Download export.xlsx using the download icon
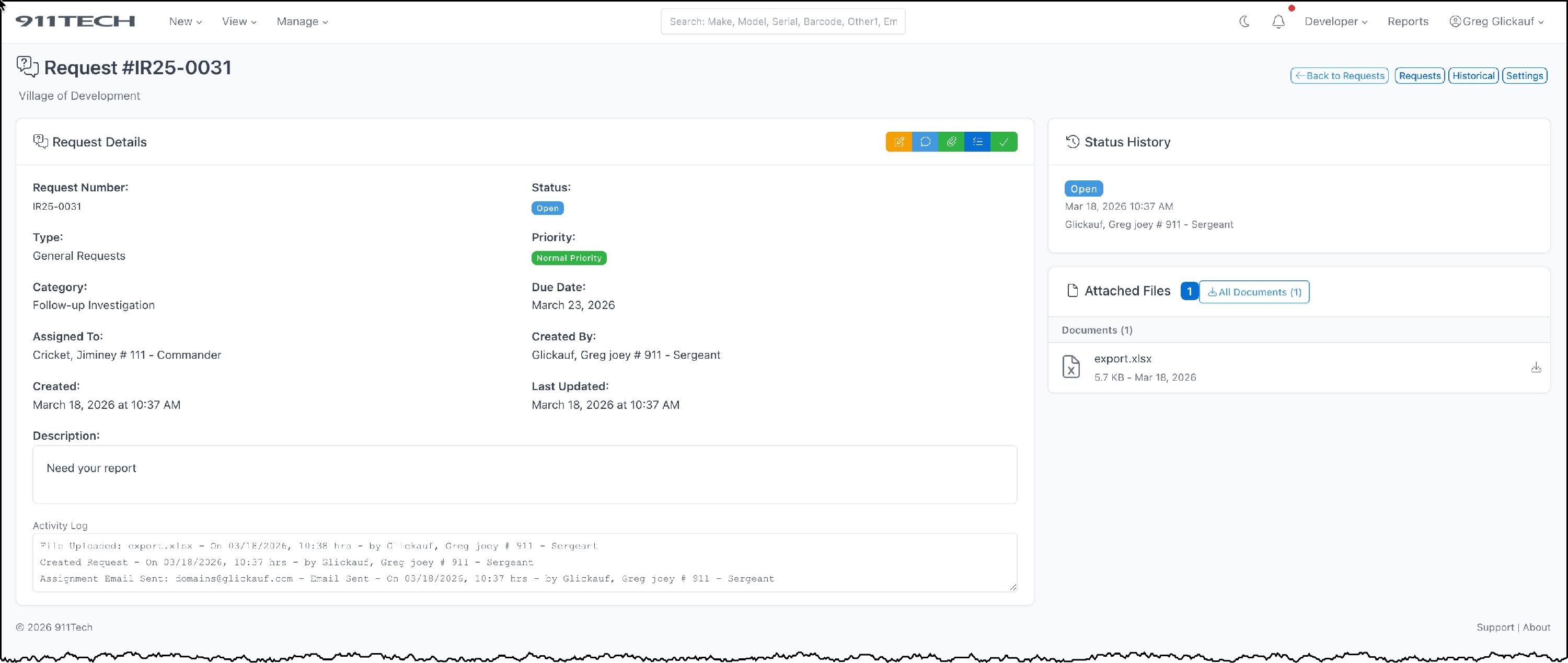This screenshot has height=663, width=1568. click(1536, 368)
